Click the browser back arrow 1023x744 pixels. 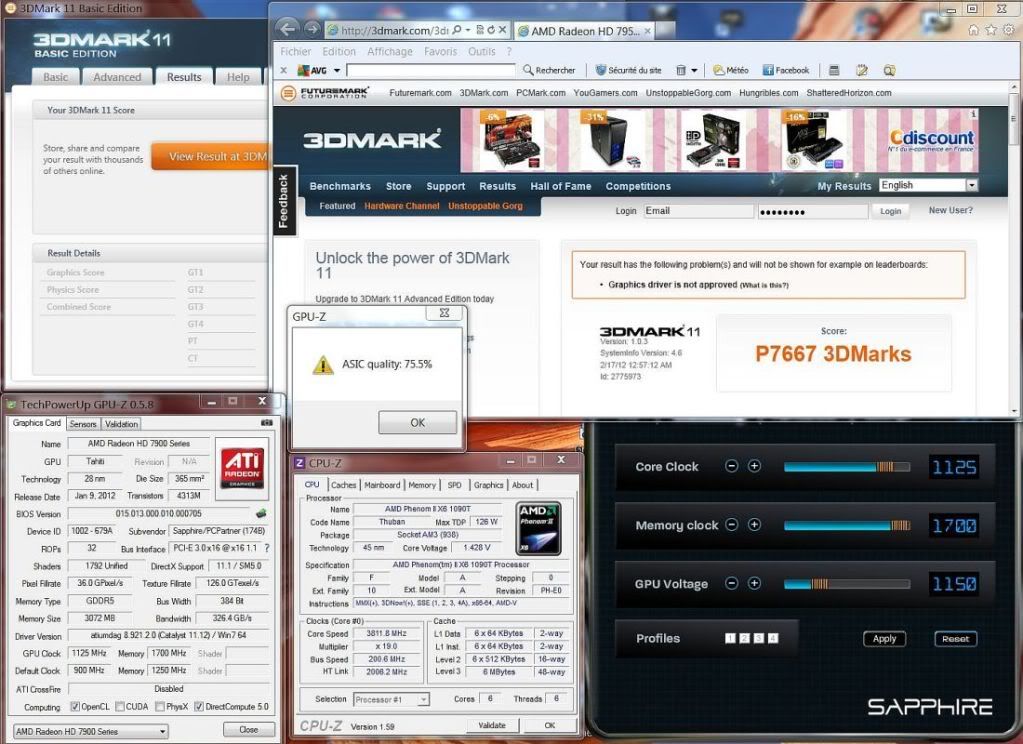coord(287,29)
